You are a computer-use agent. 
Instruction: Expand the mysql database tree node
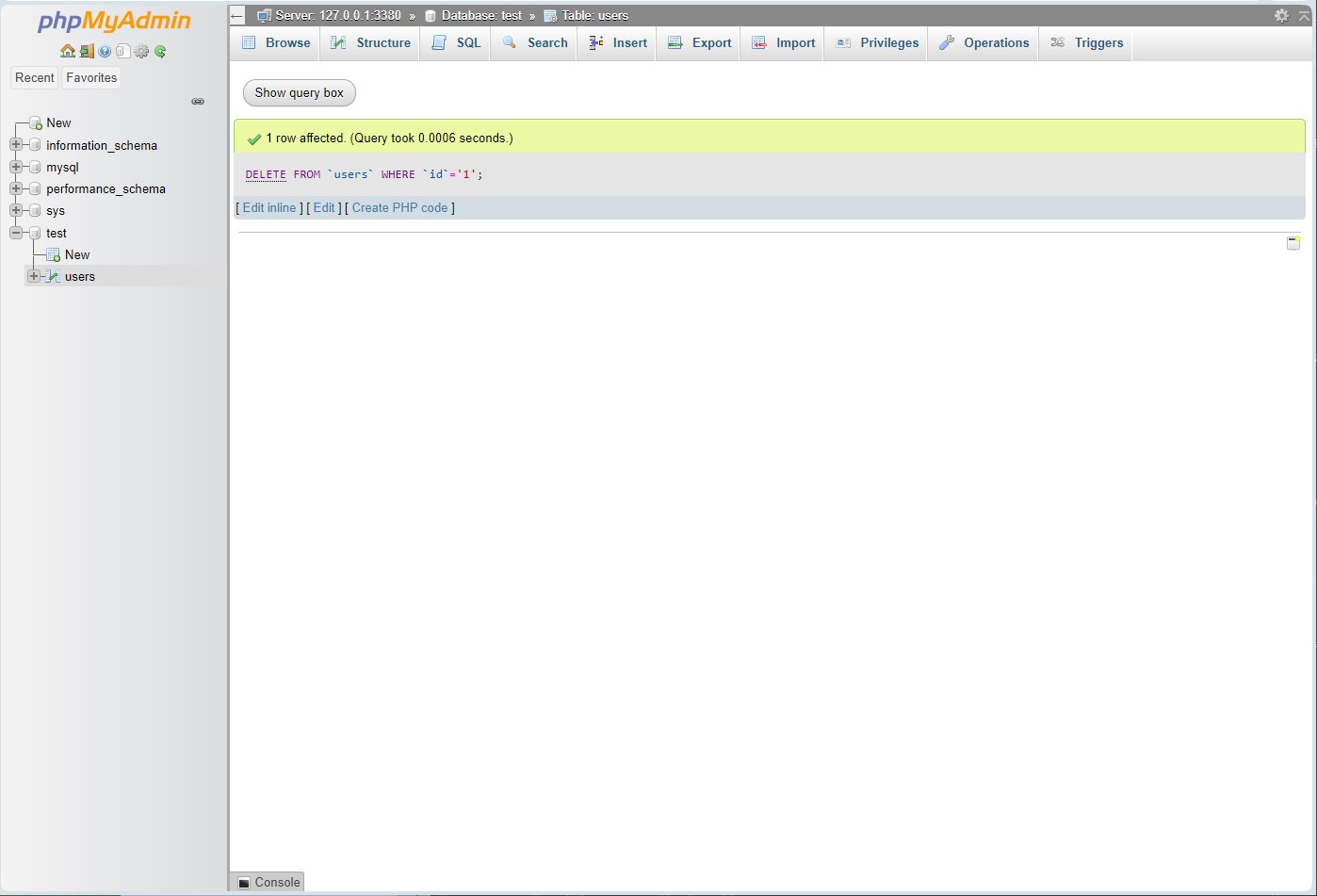coord(15,167)
